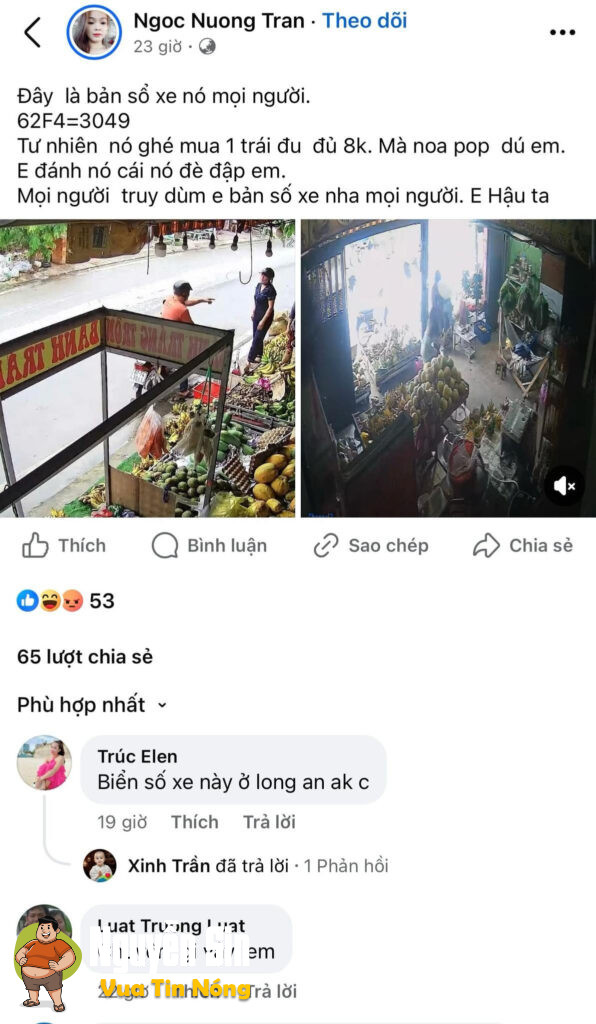This screenshot has width=596, height=1024.
Task: View the 65 lượt chia sẻ list
Action: click(x=85, y=656)
